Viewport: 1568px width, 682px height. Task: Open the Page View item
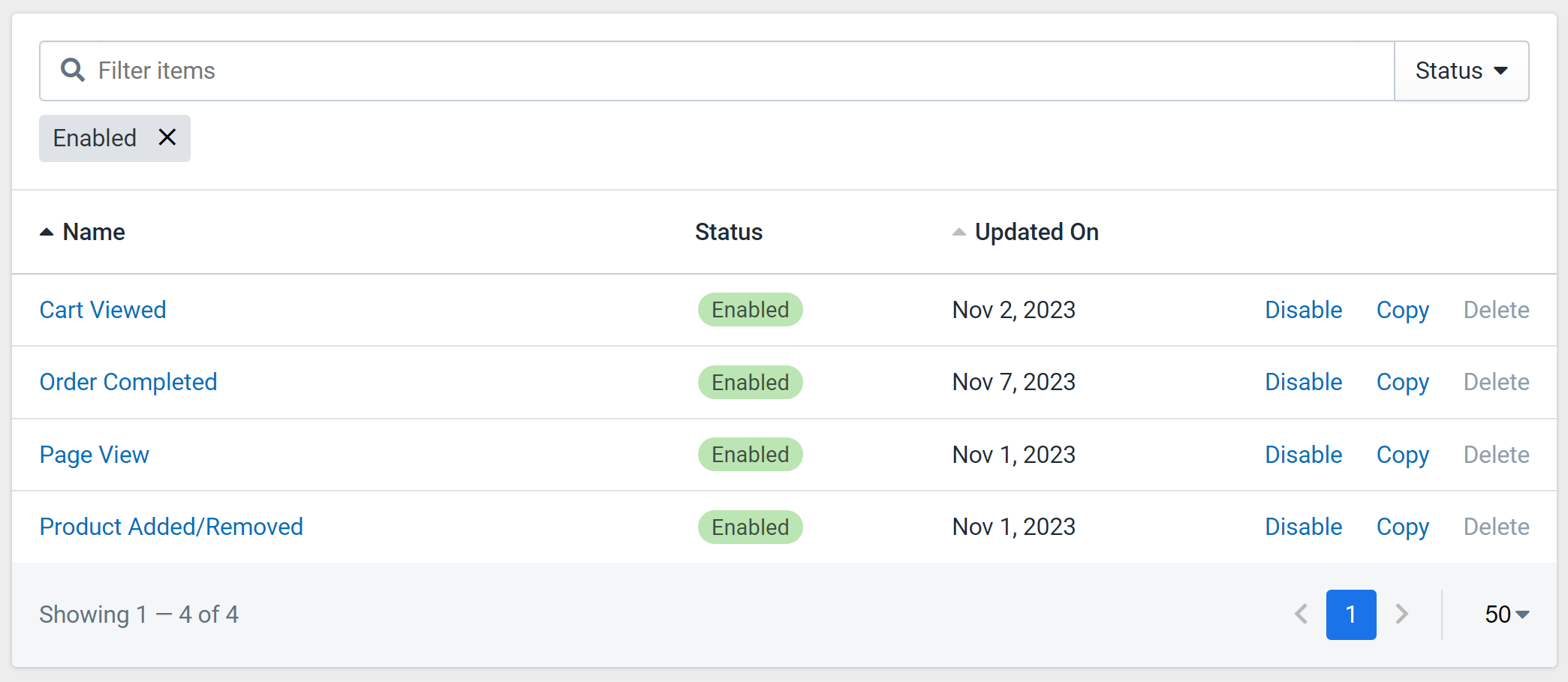[95, 455]
